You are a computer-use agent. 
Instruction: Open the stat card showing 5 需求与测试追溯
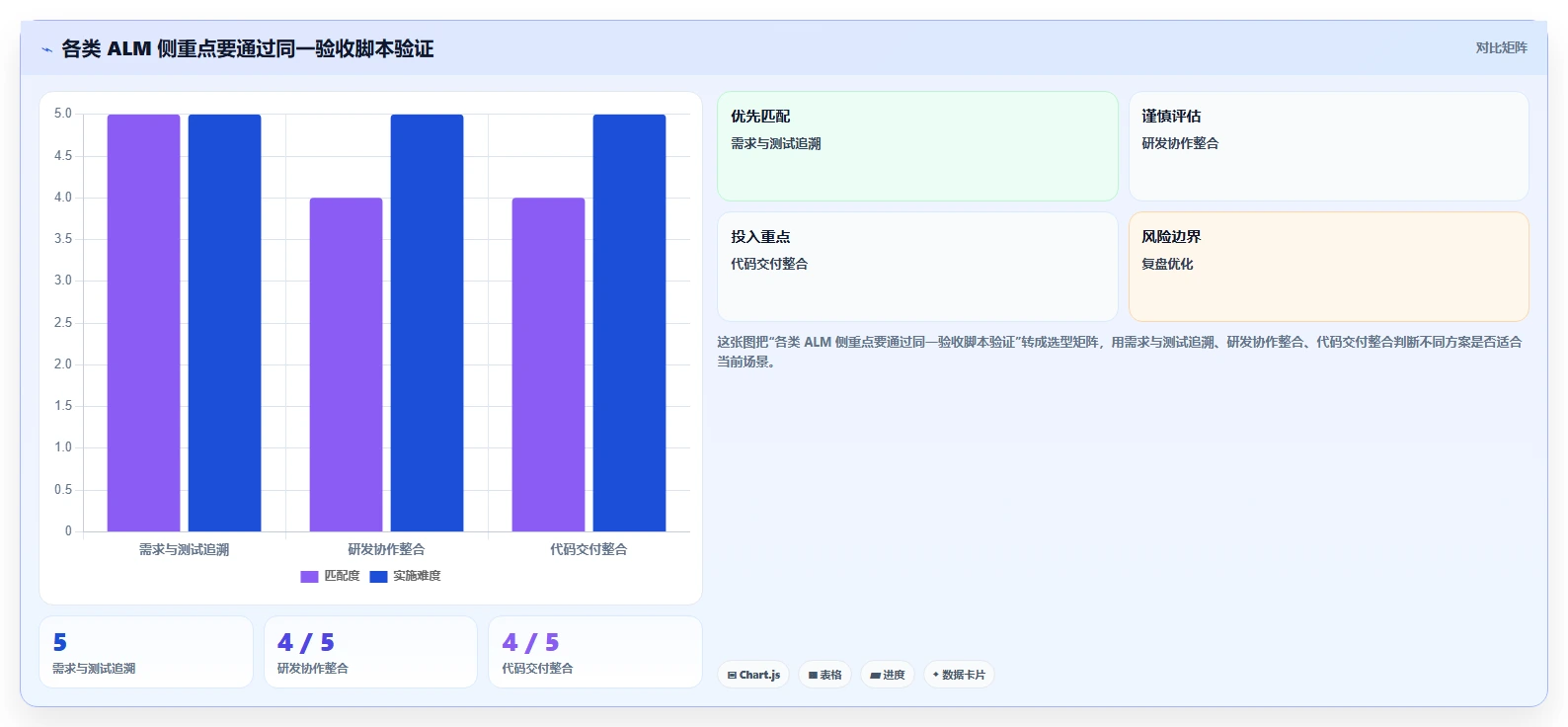(x=146, y=652)
